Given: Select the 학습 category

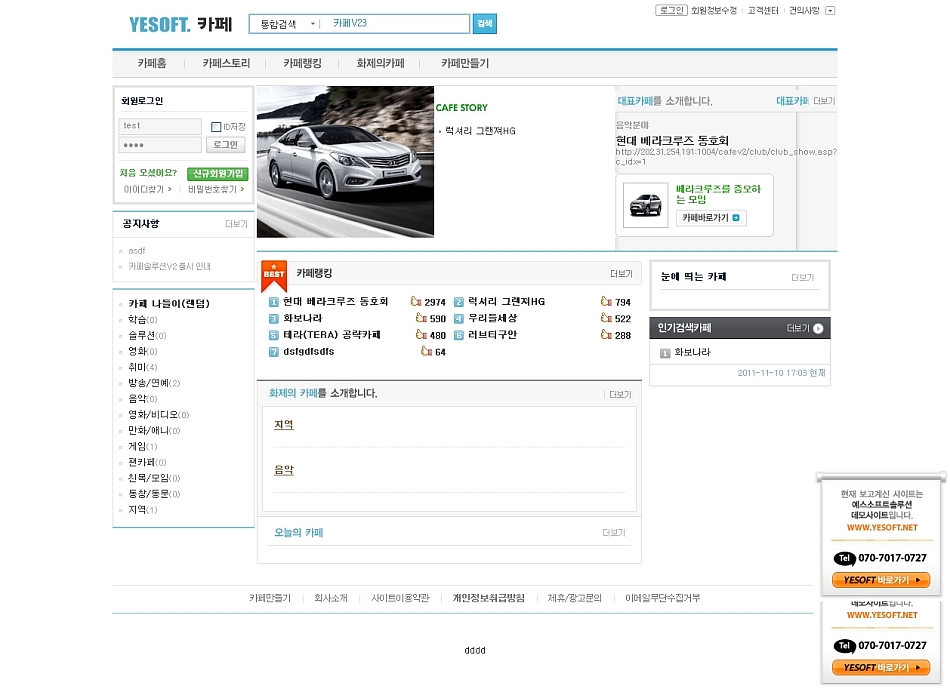Looking at the screenshot, I should pyautogui.click(x=142, y=319).
